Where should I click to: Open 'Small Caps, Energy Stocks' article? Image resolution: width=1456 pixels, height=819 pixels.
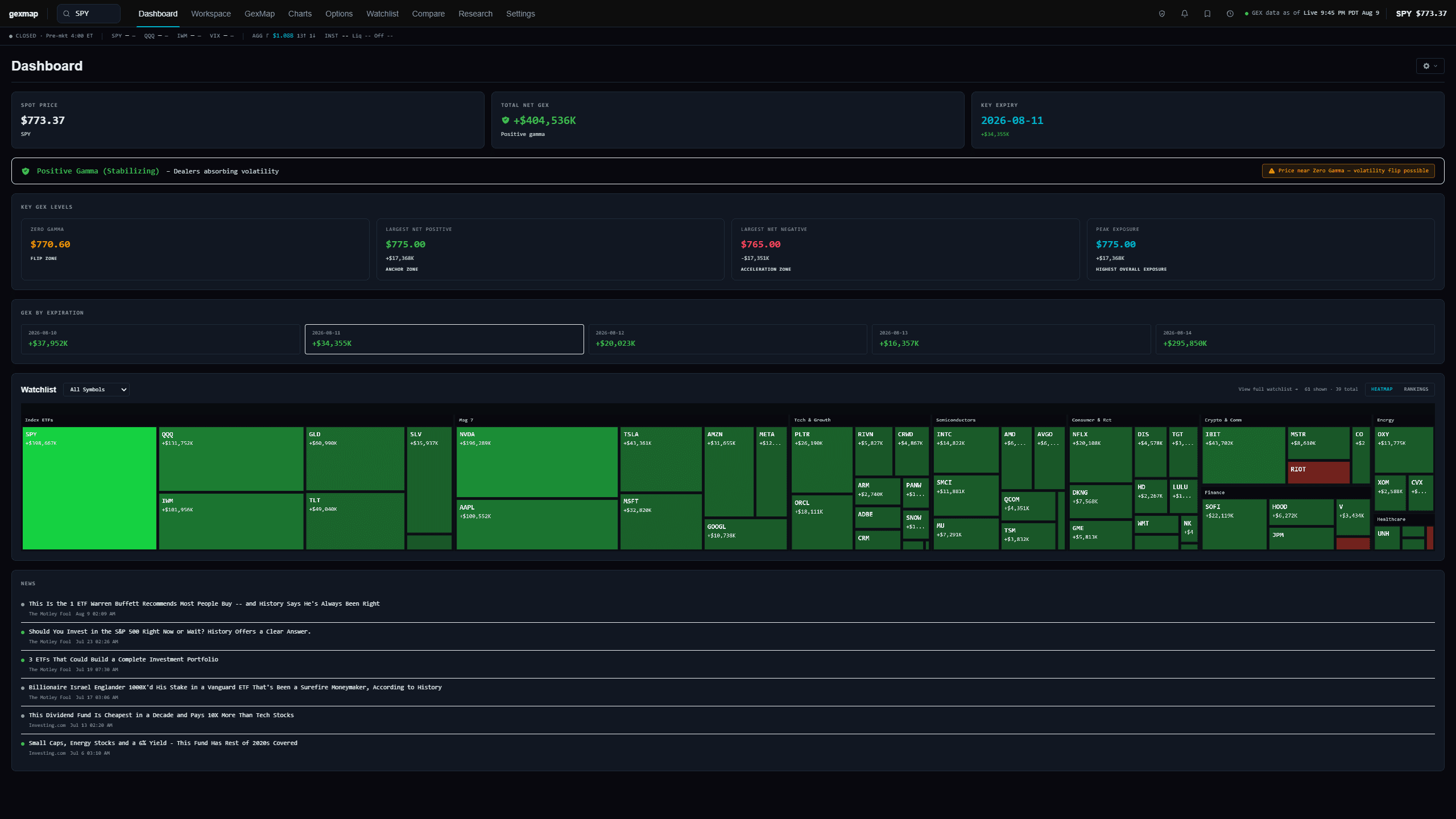coord(163,743)
